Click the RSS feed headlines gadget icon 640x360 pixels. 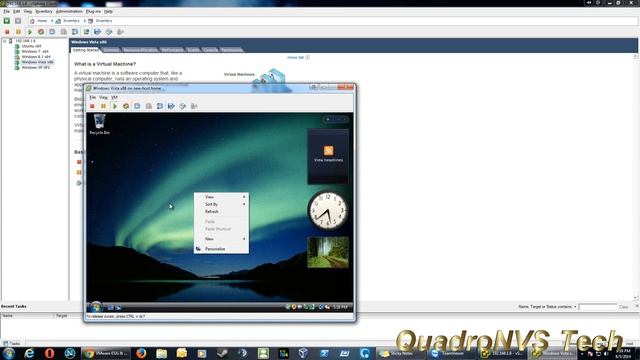pos(329,151)
